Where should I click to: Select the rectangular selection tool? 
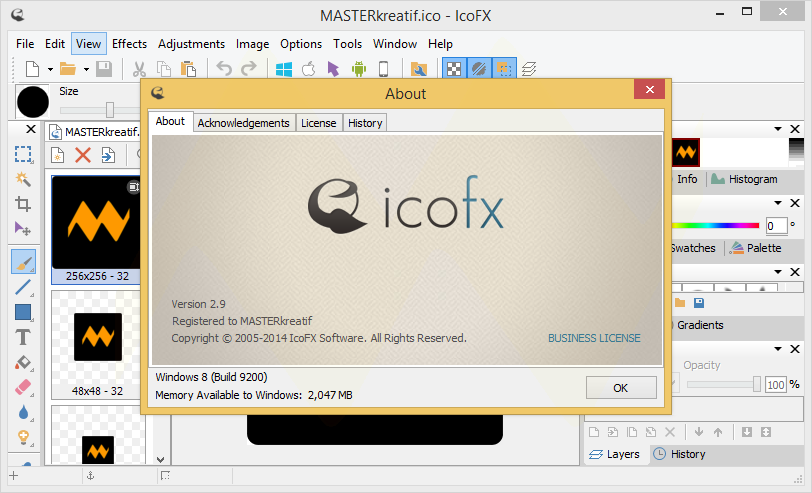(23, 154)
